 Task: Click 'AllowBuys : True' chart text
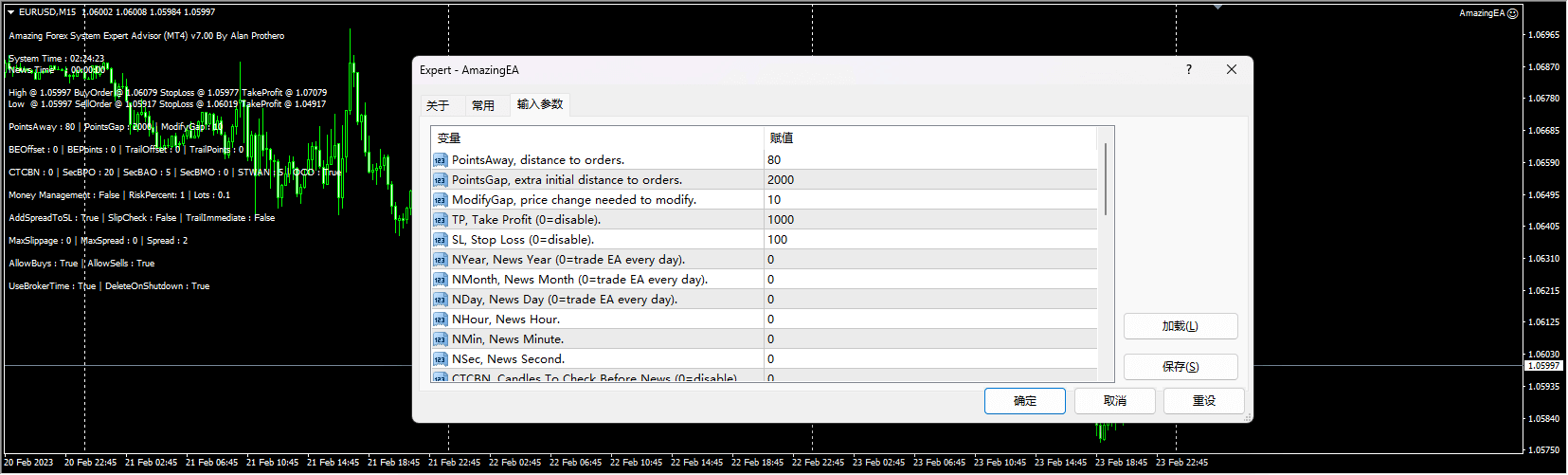pos(44,264)
